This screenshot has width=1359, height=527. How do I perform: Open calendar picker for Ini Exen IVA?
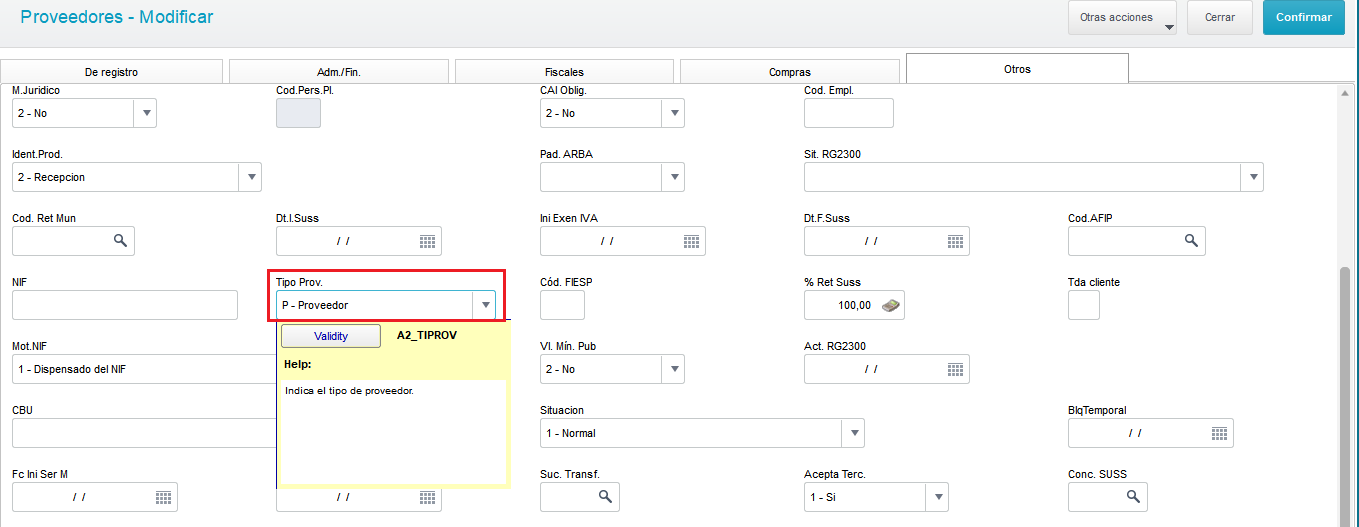point(691,241)
